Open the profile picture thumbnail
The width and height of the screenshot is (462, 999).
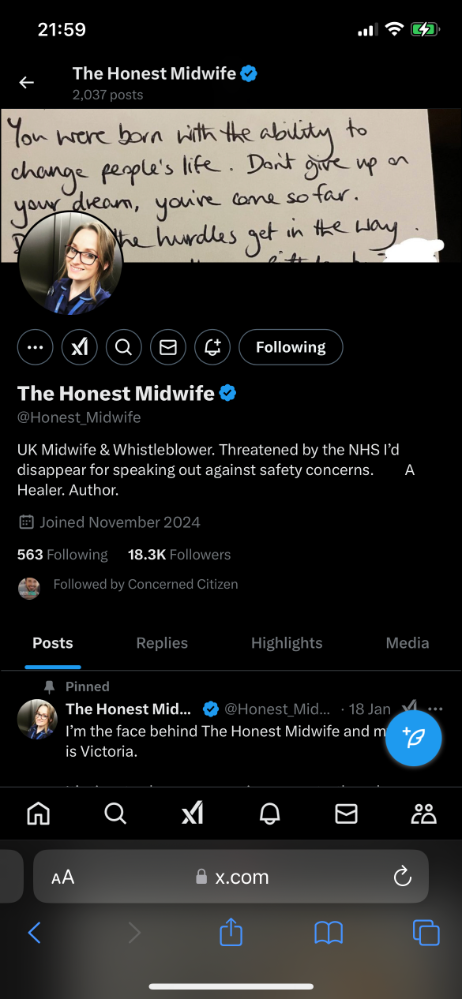click(x=71, y=263)
